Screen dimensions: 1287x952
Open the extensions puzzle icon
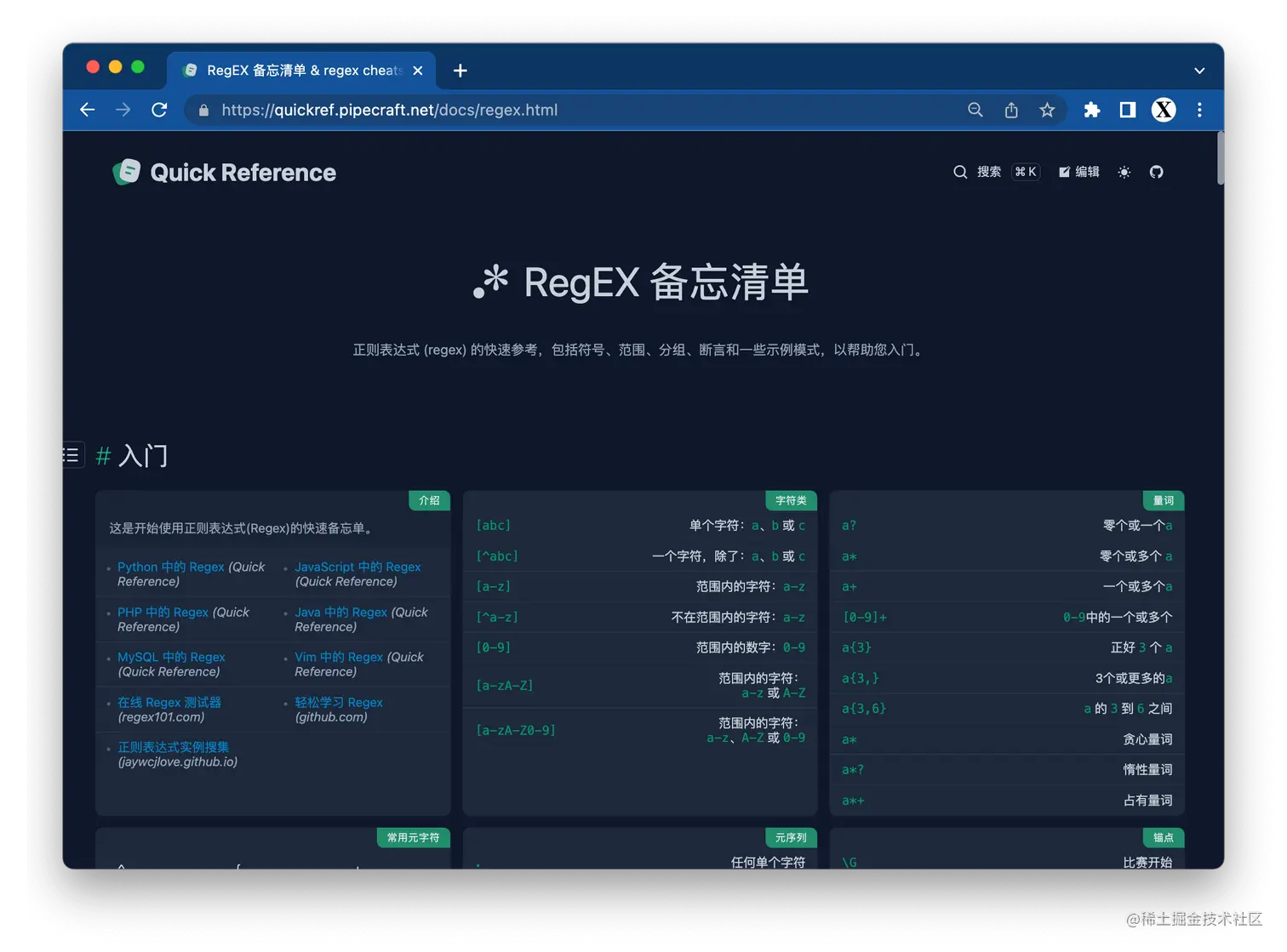[x=1092, y=110]
